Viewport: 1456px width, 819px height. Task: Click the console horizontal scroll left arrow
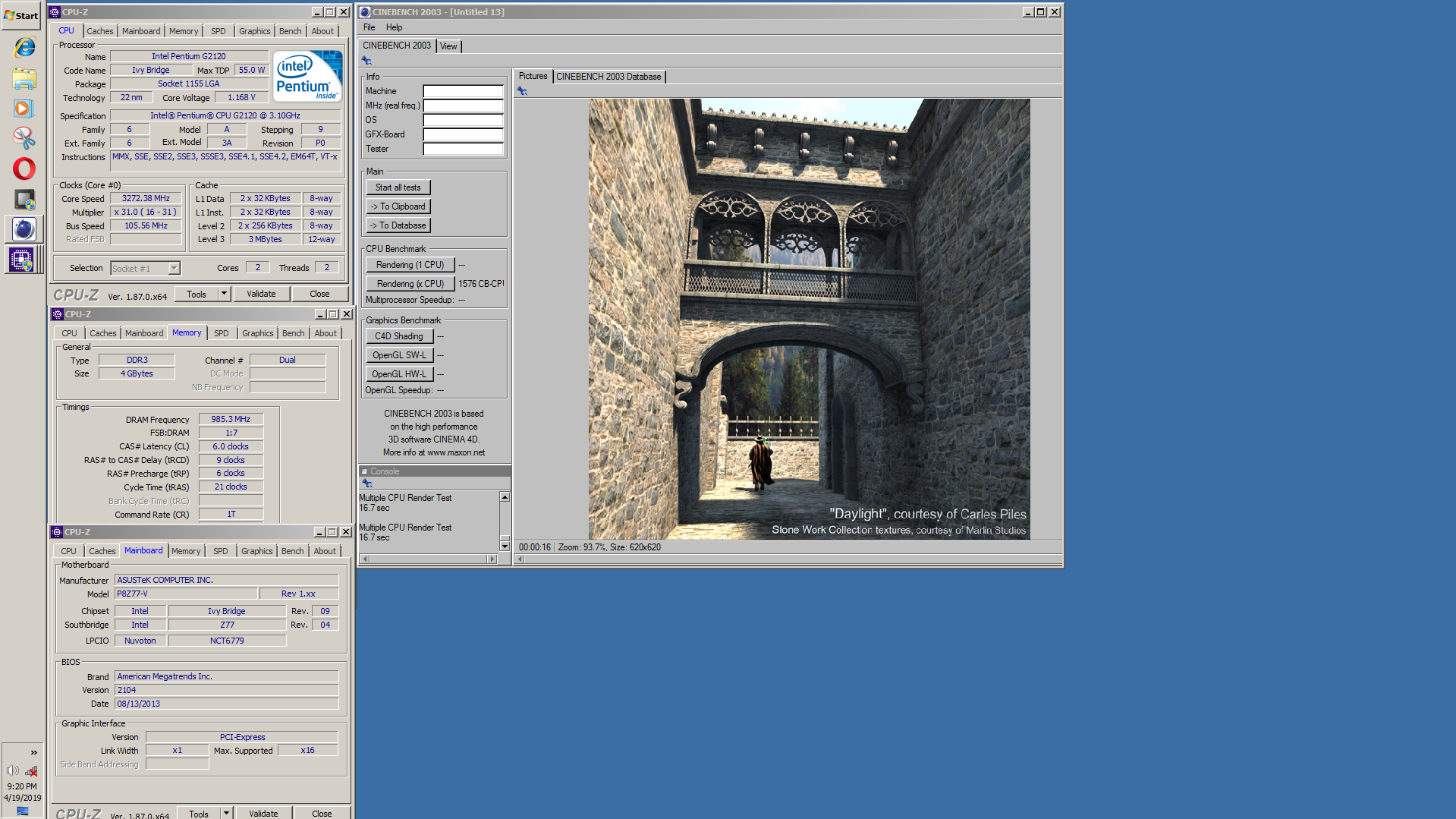(366, 559)
